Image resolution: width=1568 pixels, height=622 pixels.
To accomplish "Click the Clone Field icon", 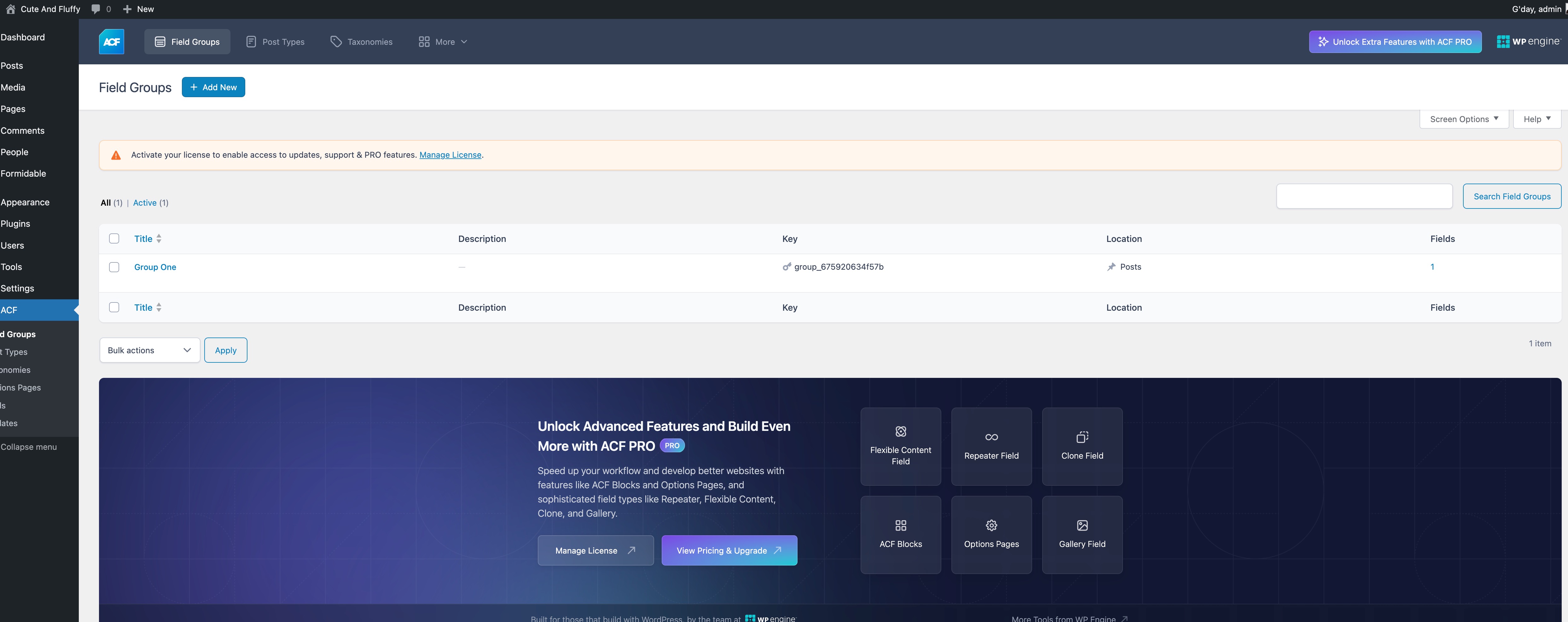I will [x=1082, y=437].
